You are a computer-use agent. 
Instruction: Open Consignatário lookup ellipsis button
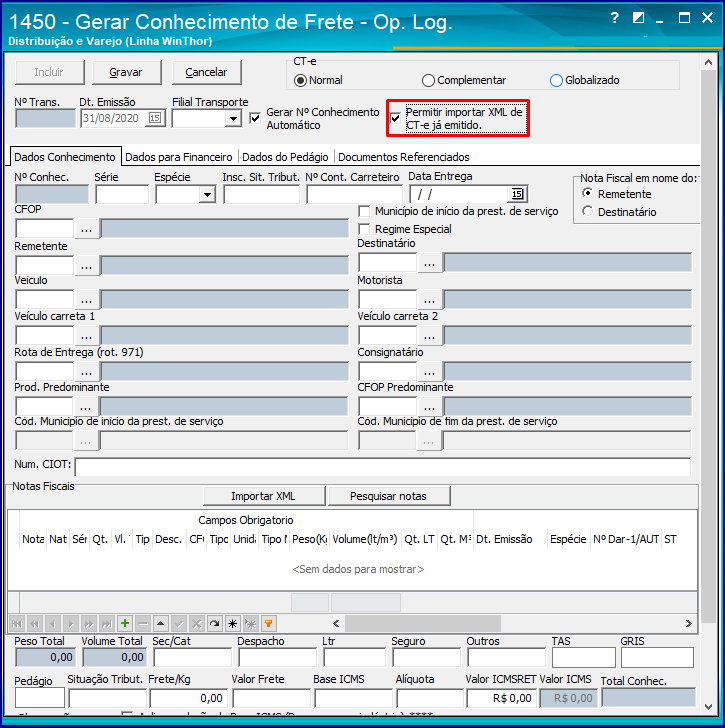[x=429, y=372]
